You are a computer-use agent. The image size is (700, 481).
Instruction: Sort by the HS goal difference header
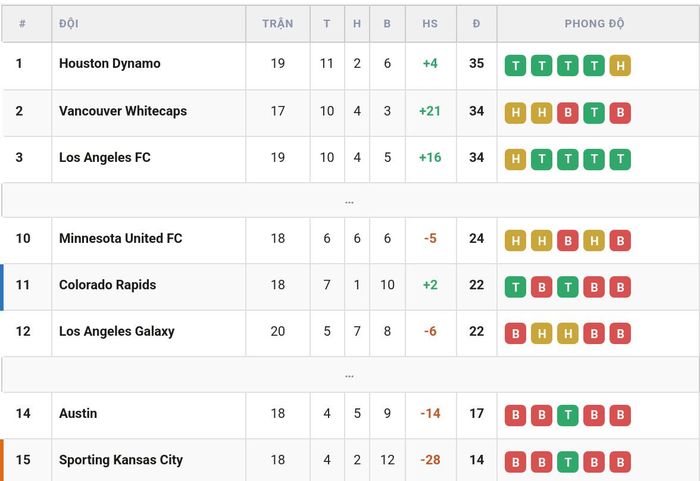click(x=430, y=24)
